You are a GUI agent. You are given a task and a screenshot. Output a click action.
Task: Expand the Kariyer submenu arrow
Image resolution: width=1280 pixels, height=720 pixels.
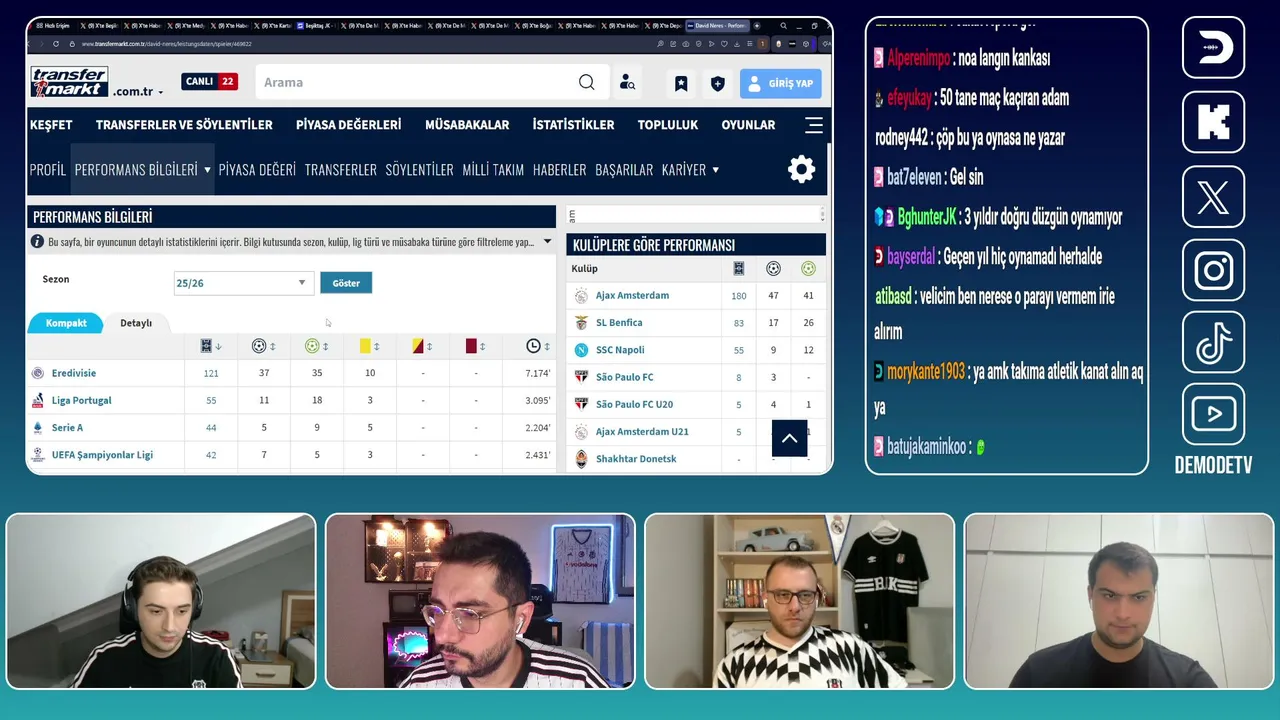point(715,170)
